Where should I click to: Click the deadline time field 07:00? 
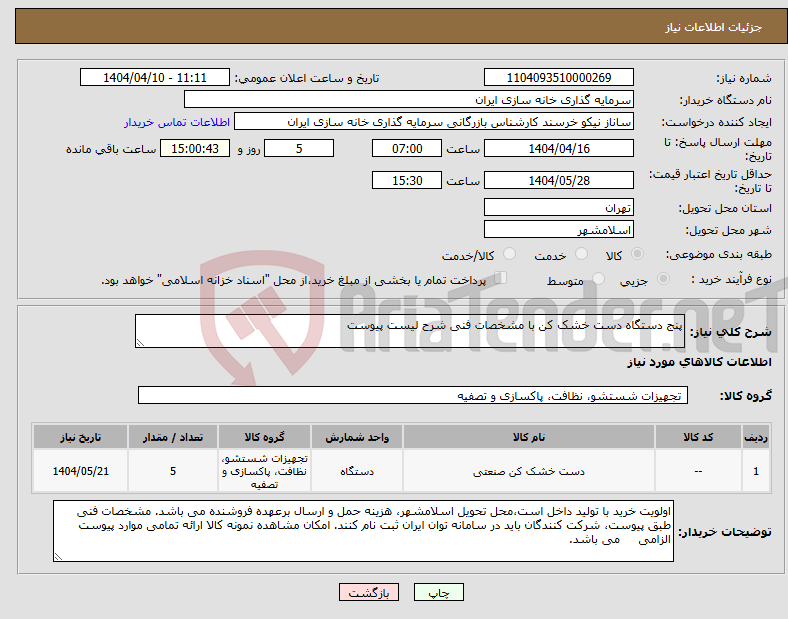pos(407,148)
